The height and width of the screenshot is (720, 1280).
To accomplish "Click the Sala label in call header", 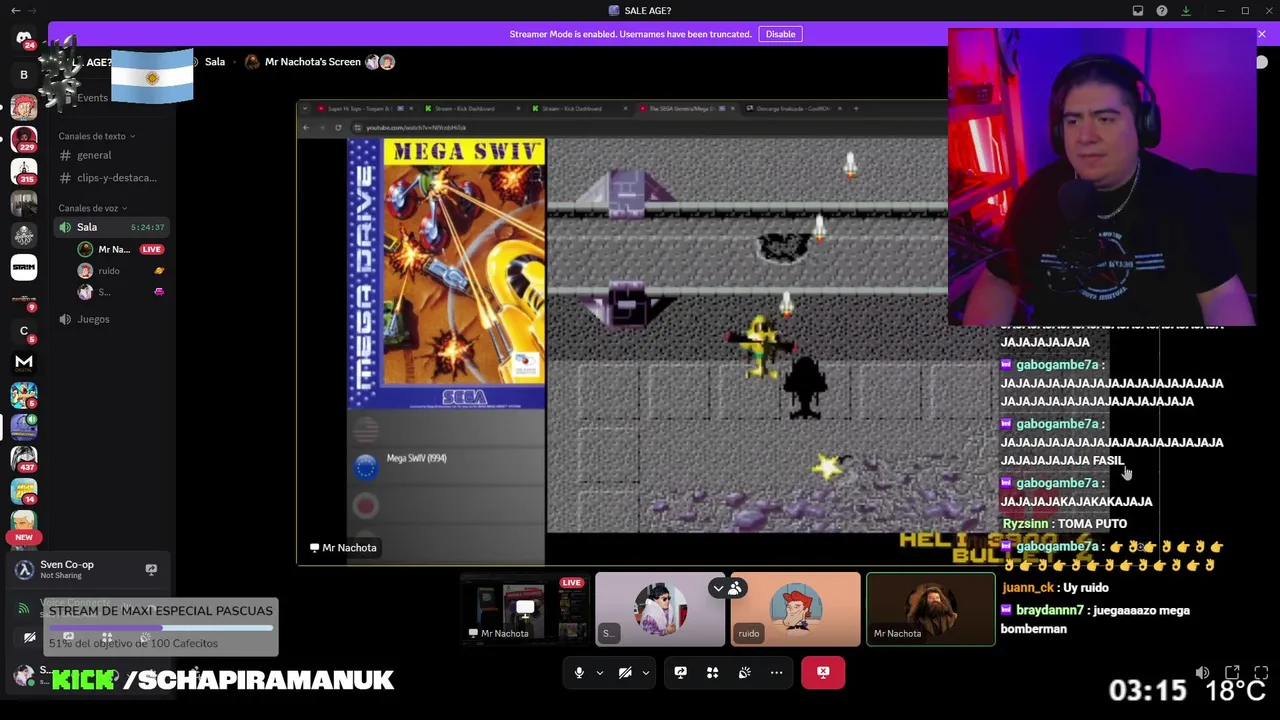I will [215, 62].
